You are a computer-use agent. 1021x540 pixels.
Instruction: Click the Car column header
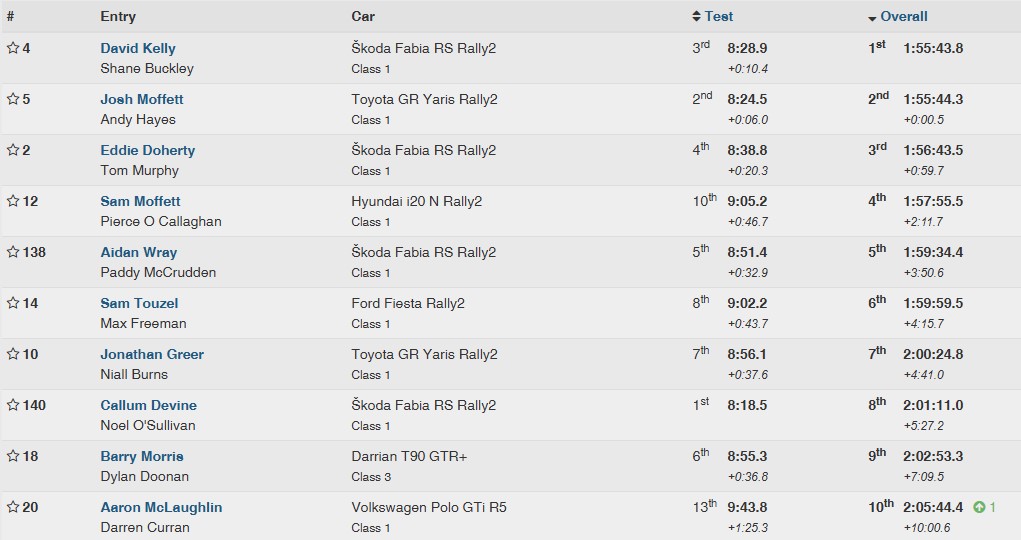point(363,16)
